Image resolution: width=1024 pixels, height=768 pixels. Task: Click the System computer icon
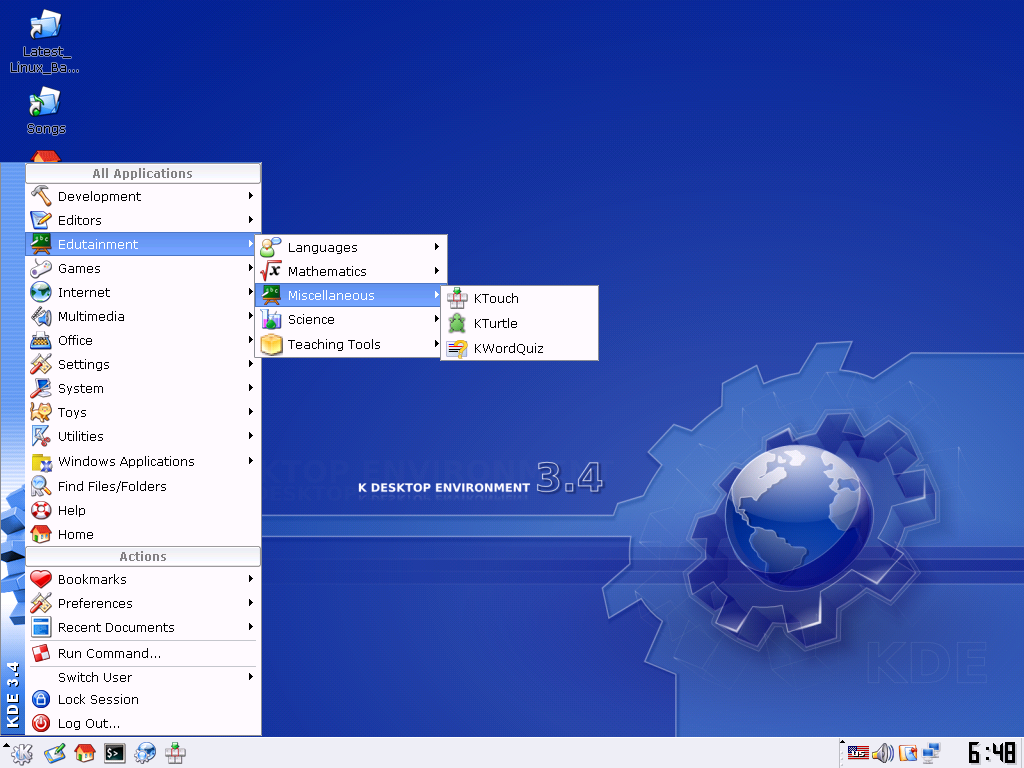[x=41, y=388]
